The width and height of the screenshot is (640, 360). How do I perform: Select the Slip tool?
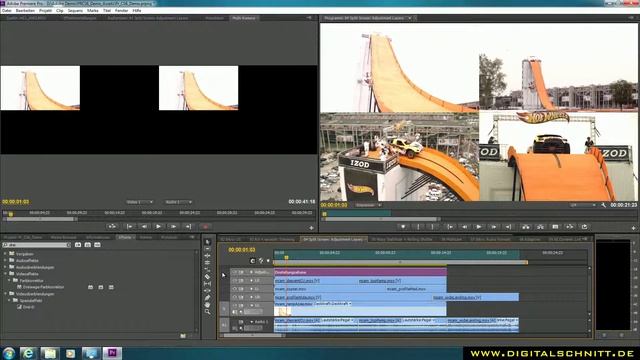click(207, 283)
